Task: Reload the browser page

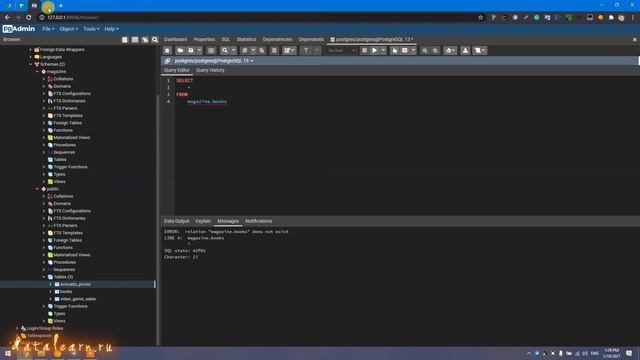Action: pos(29,18)
